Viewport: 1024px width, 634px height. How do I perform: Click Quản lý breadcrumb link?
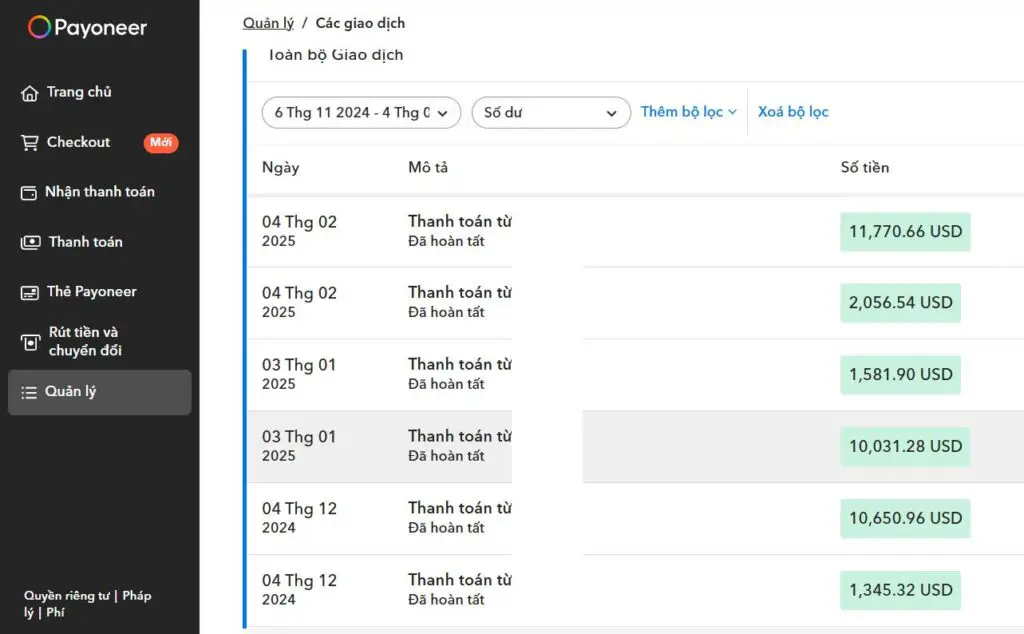[x=268, y=23]
